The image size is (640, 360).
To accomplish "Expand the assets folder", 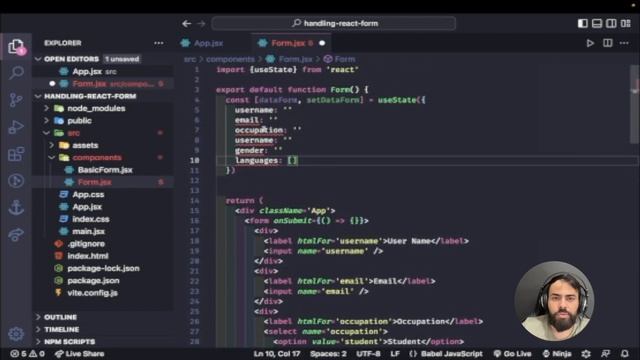I will (85, 145).
